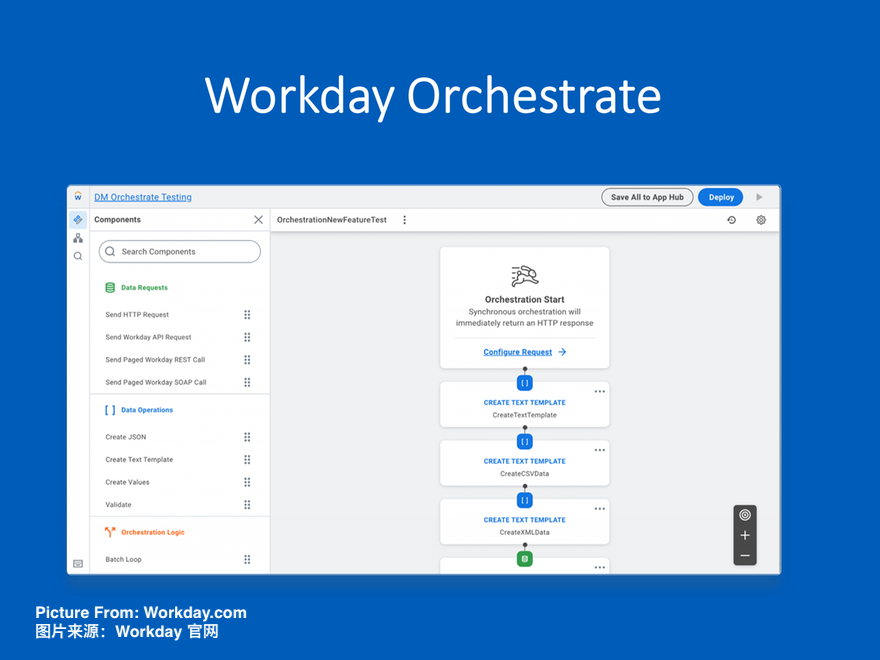Select the Orchestration Logic section heading
The height and width of the screenshot is (660, 880).
(x=153, y=532)
